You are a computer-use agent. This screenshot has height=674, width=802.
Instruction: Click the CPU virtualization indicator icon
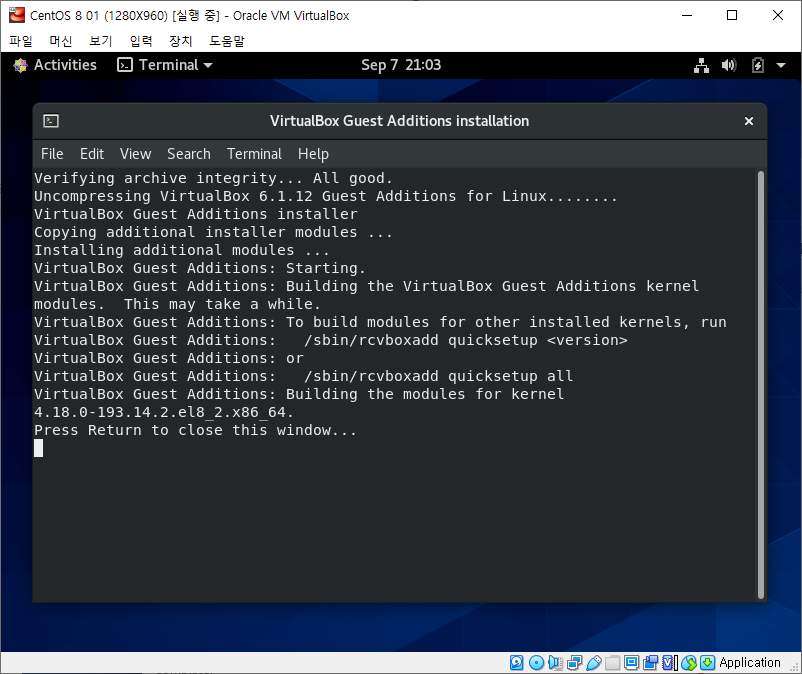click(670, 663)
